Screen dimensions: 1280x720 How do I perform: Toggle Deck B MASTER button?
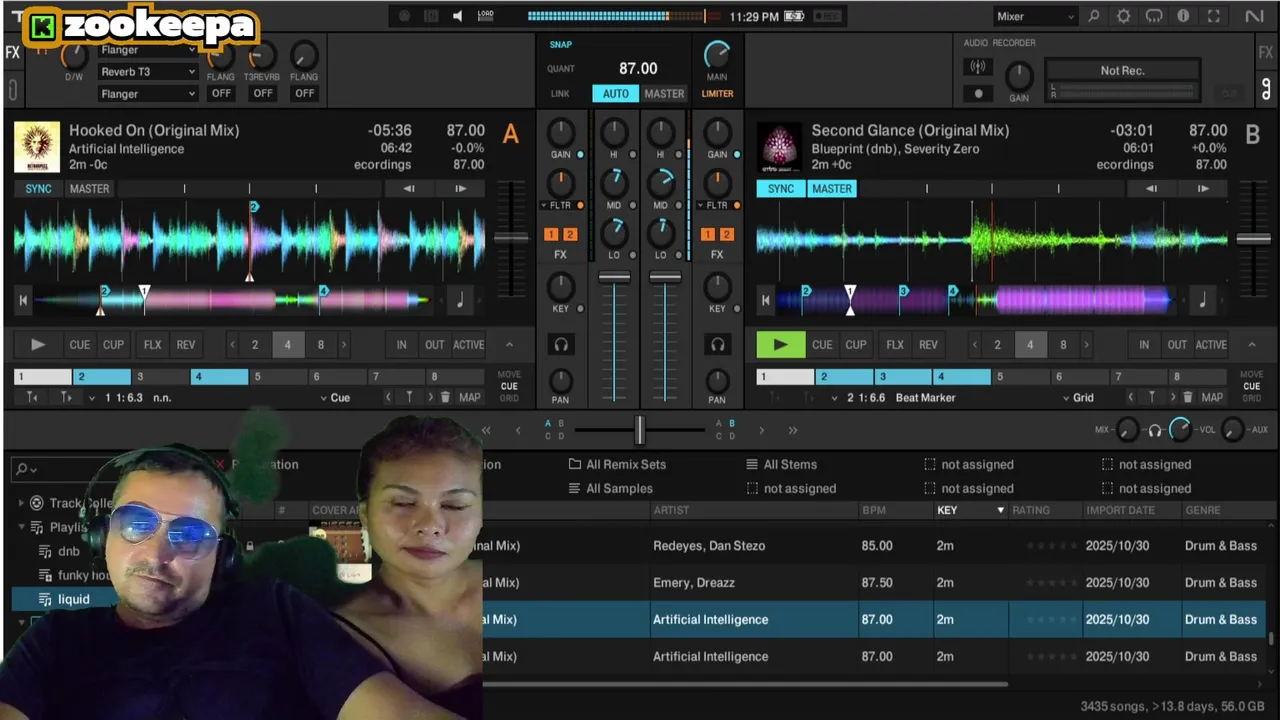tap(832, 188)
